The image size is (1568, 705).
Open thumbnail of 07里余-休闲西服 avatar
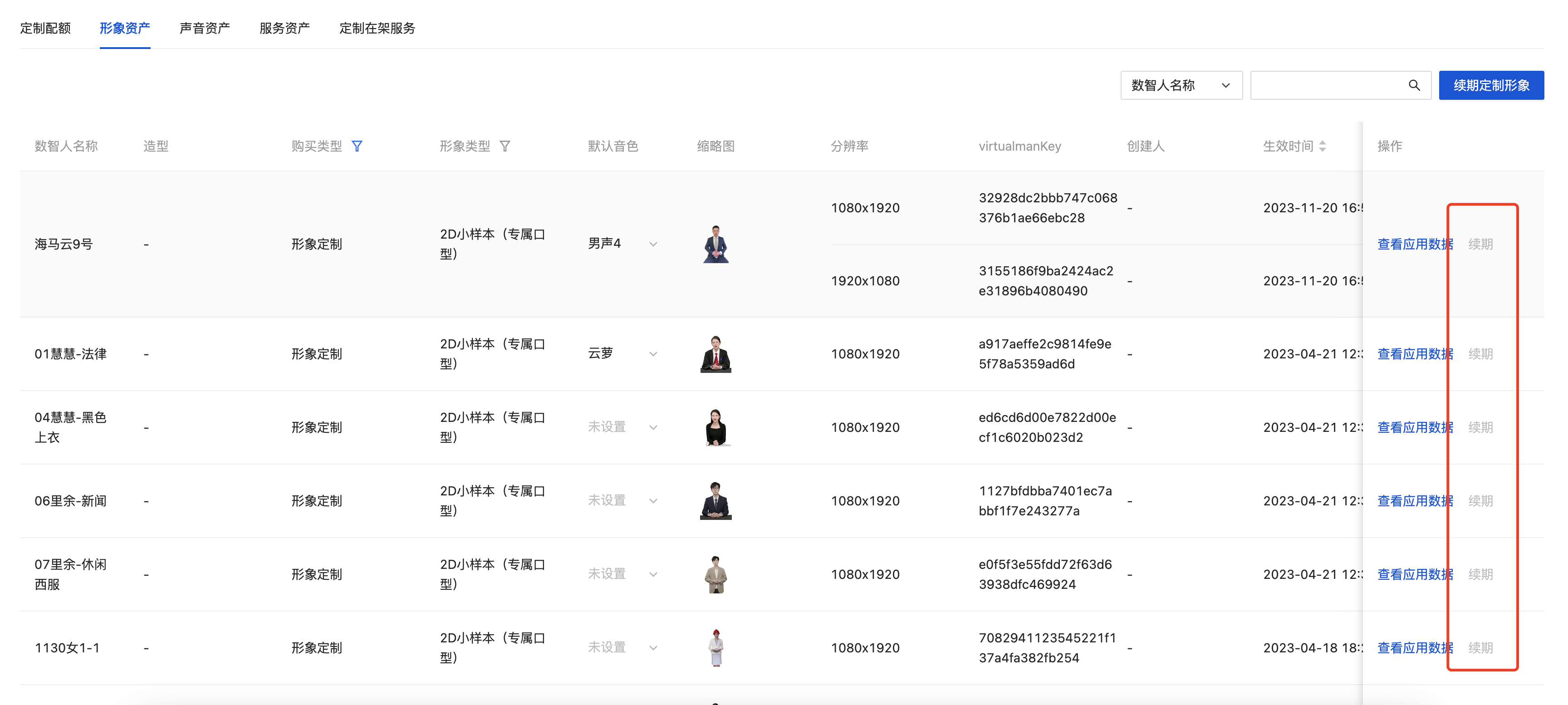[x=715, y=574]
